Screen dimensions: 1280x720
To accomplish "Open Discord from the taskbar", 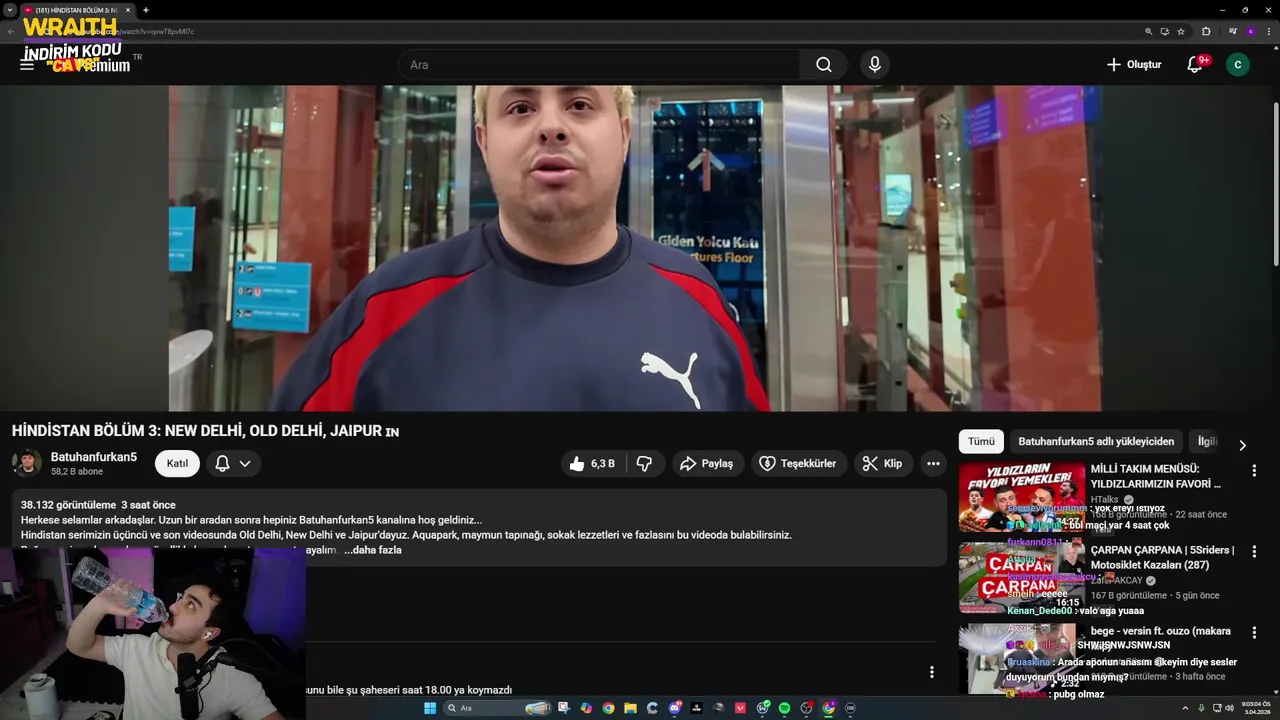I will (x=675, y=708).
